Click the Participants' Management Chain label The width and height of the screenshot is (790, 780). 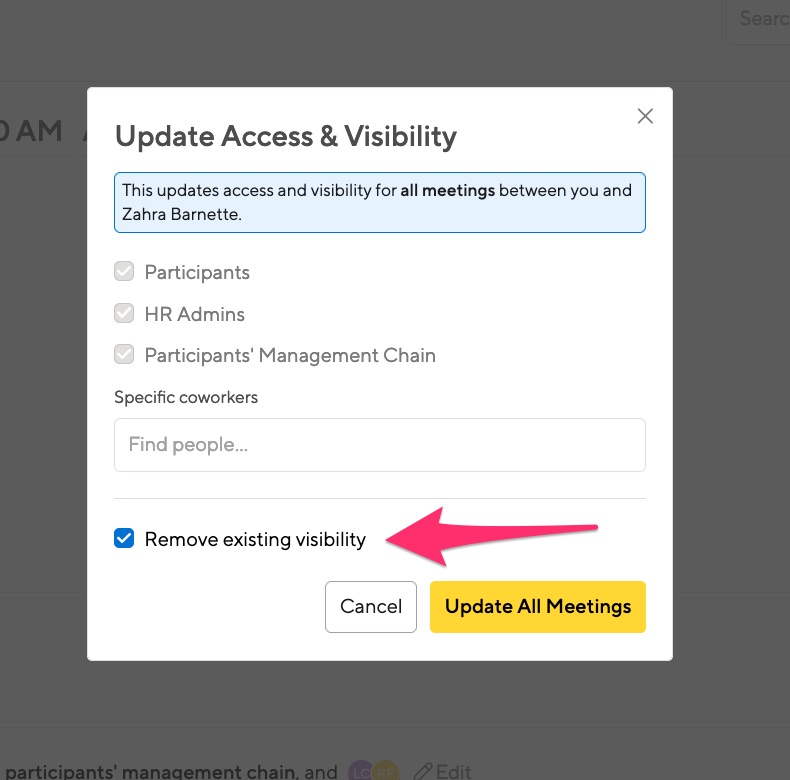click(x=290, y=356)
